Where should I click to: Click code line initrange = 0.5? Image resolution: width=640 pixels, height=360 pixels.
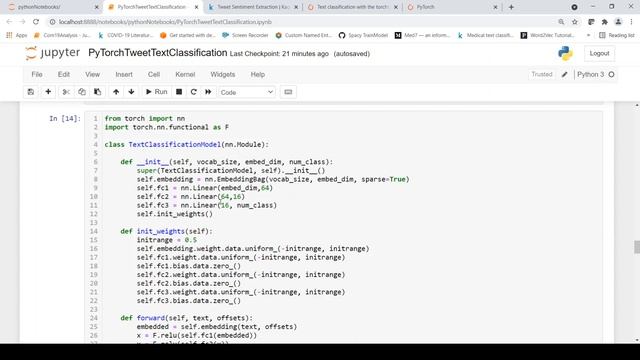(x=167, y=240)
